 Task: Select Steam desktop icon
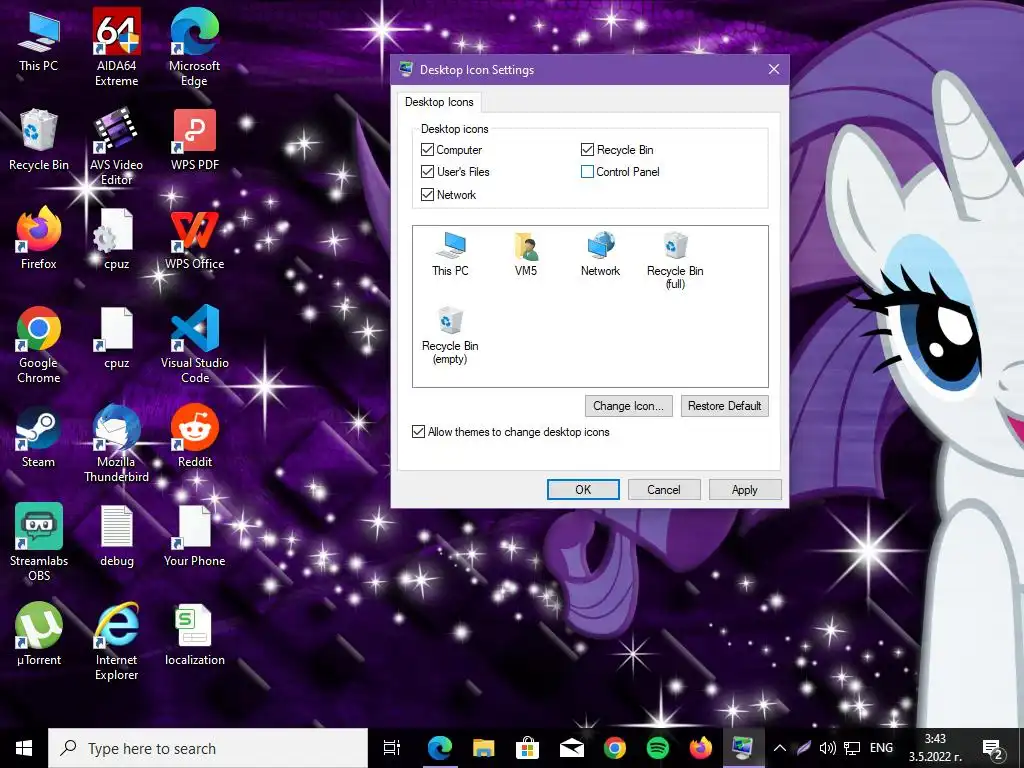39,437
